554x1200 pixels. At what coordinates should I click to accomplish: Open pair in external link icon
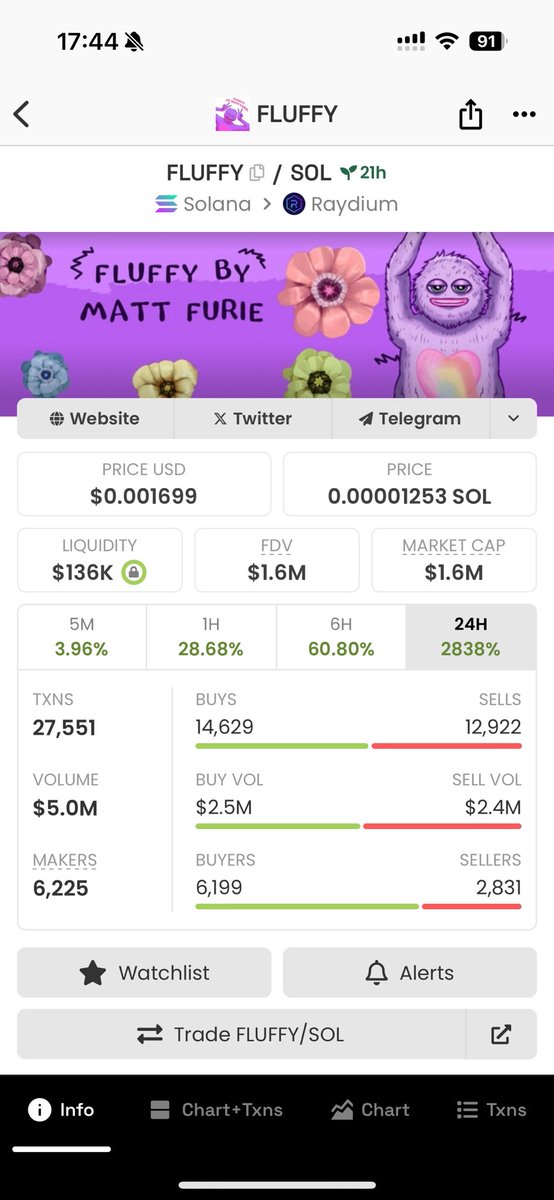pos(501,1035)
